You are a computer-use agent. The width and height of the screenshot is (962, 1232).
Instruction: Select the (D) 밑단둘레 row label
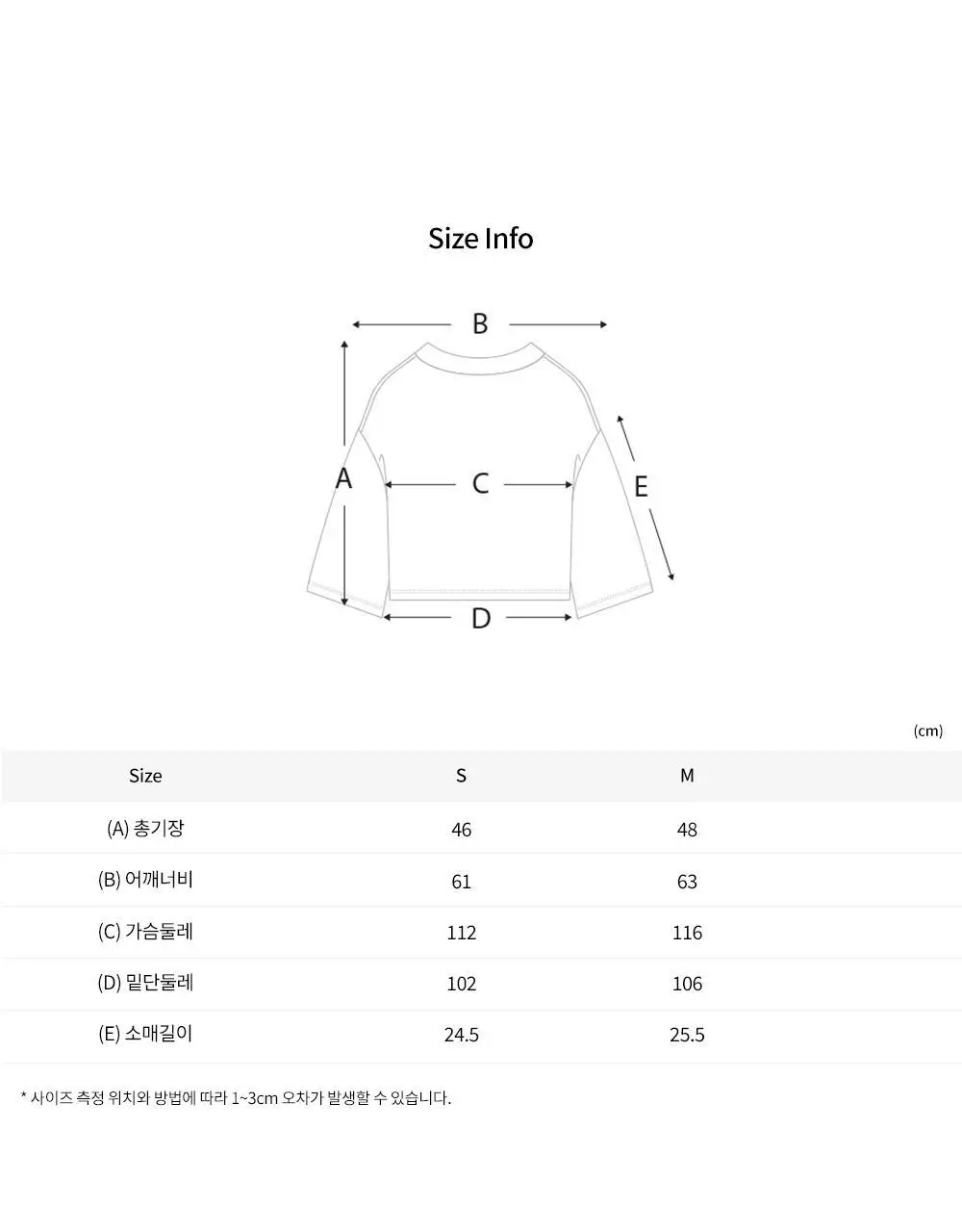[145, 983]
